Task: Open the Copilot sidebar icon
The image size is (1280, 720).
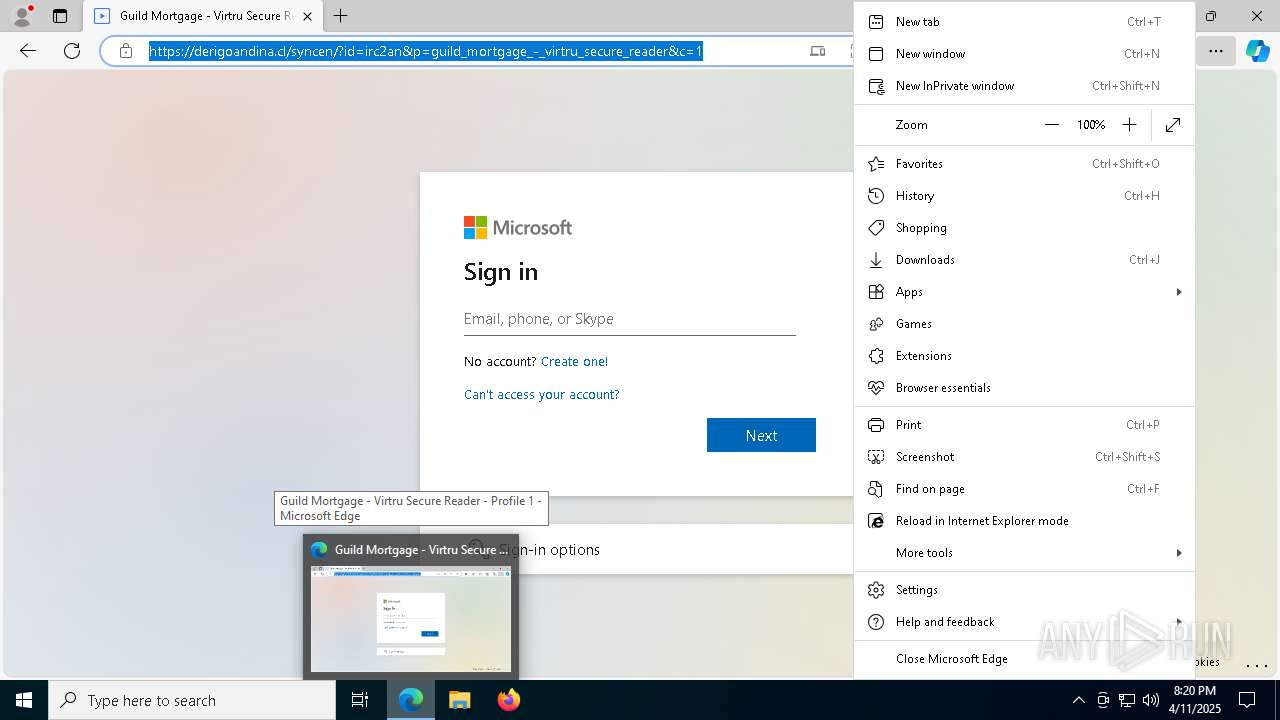Action: [1257, 51]
